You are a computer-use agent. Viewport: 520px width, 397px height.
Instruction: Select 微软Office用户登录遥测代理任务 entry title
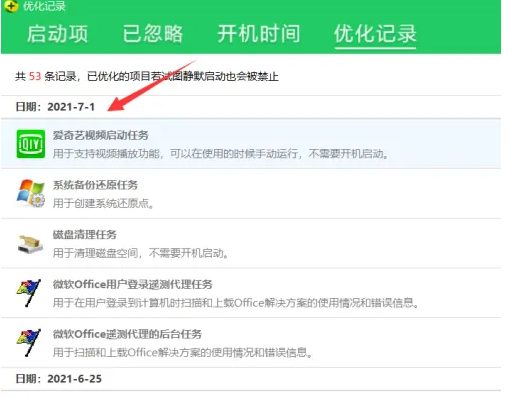pyautogui.click(x=133, y=284)
